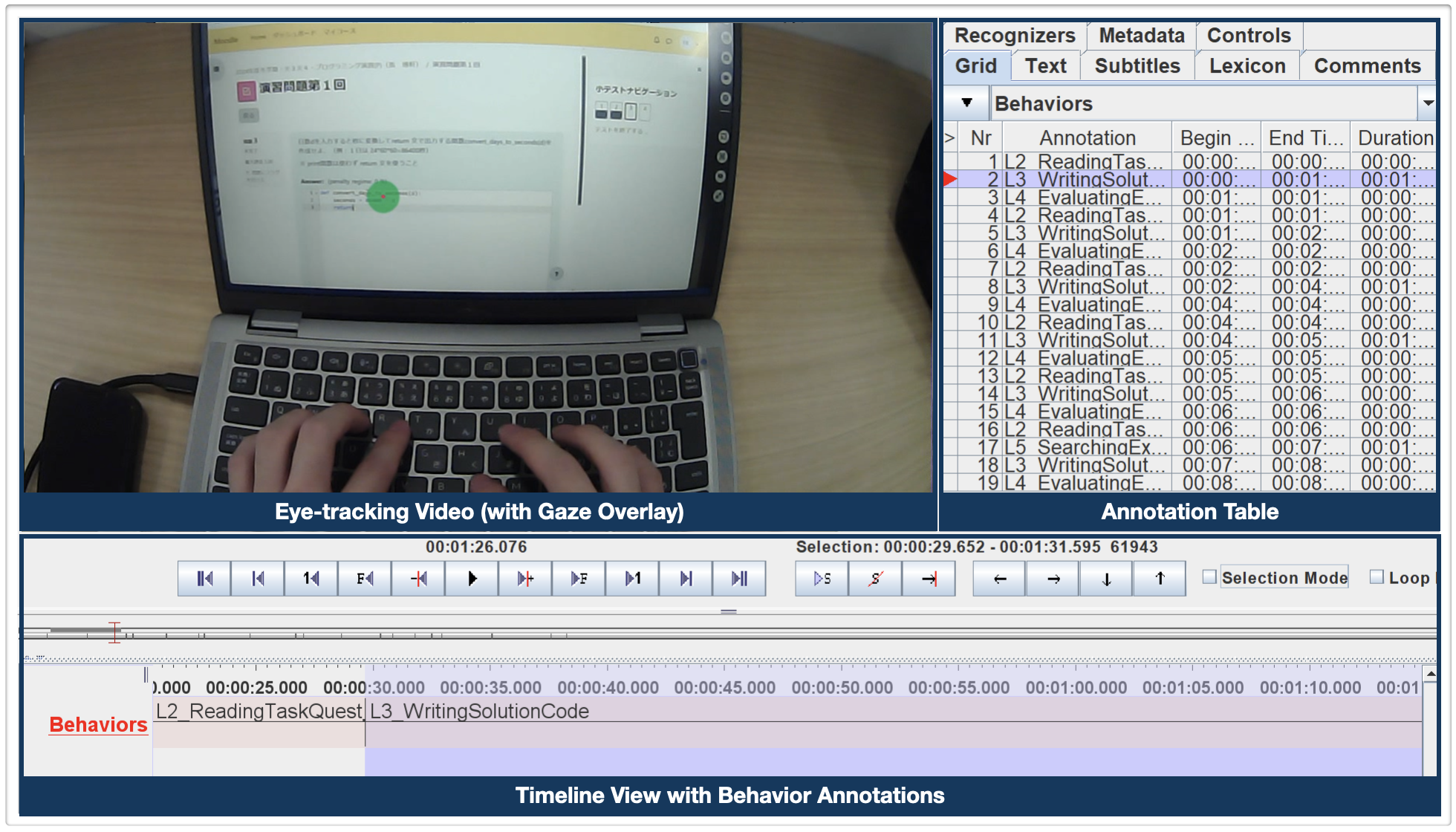Select the L3_WritingSolutionCode timeline annotation

pos(894,712)
